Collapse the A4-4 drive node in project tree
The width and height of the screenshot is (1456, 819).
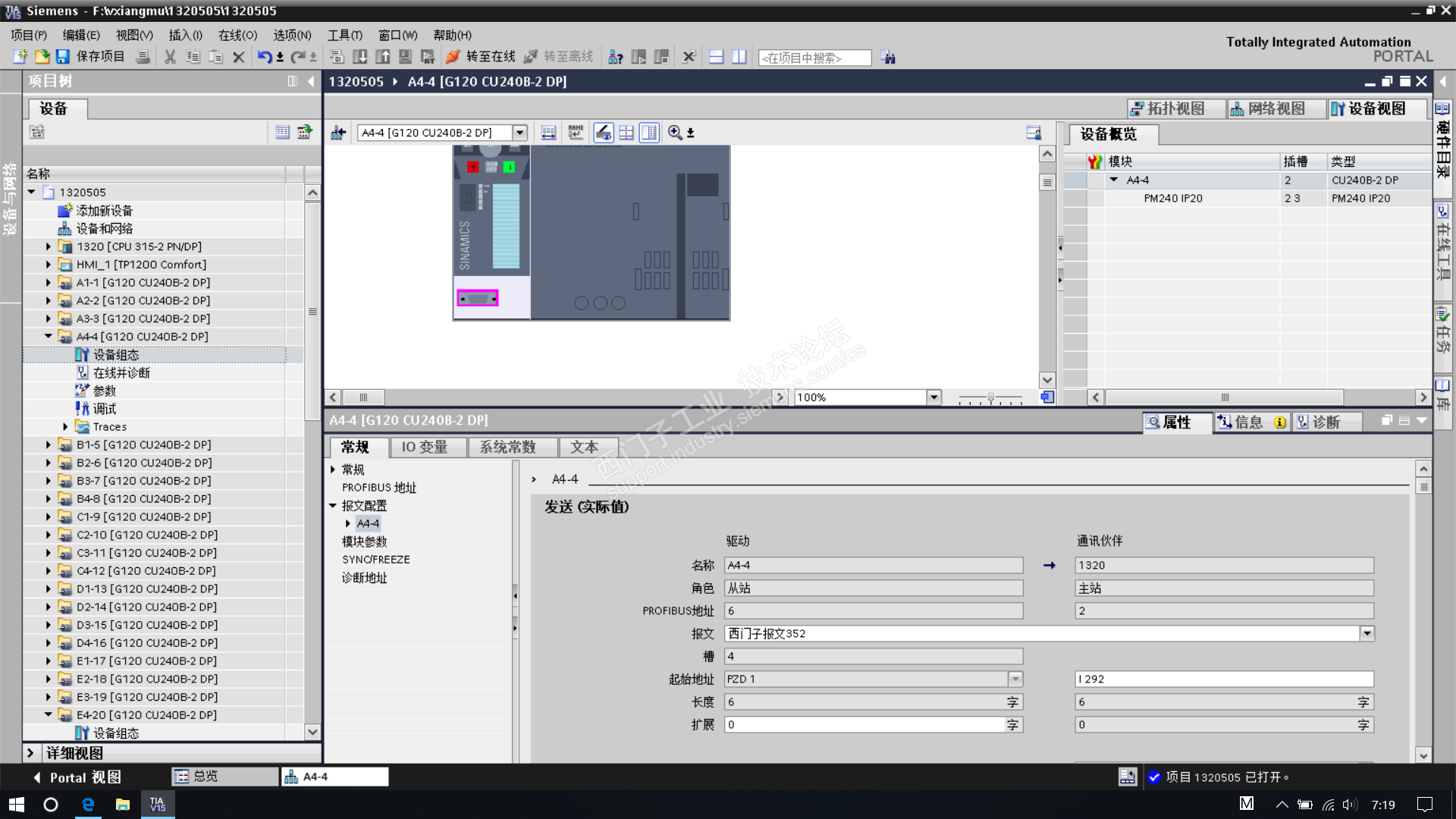tap(49, 336)
